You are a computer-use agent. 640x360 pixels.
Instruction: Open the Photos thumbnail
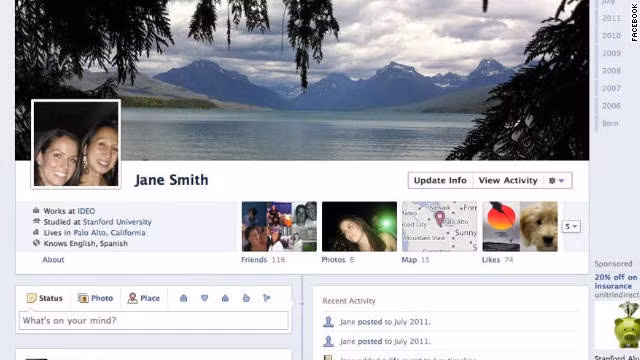(359, 227)
